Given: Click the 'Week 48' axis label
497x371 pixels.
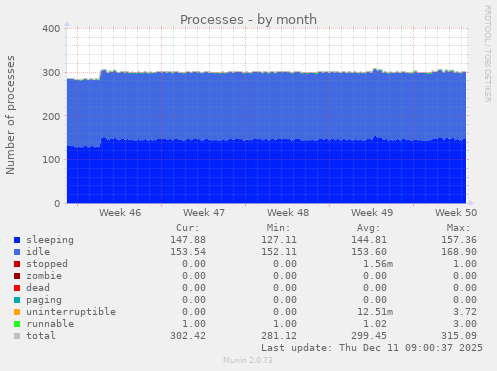Looking at the screenshot, I should [288, 213].
